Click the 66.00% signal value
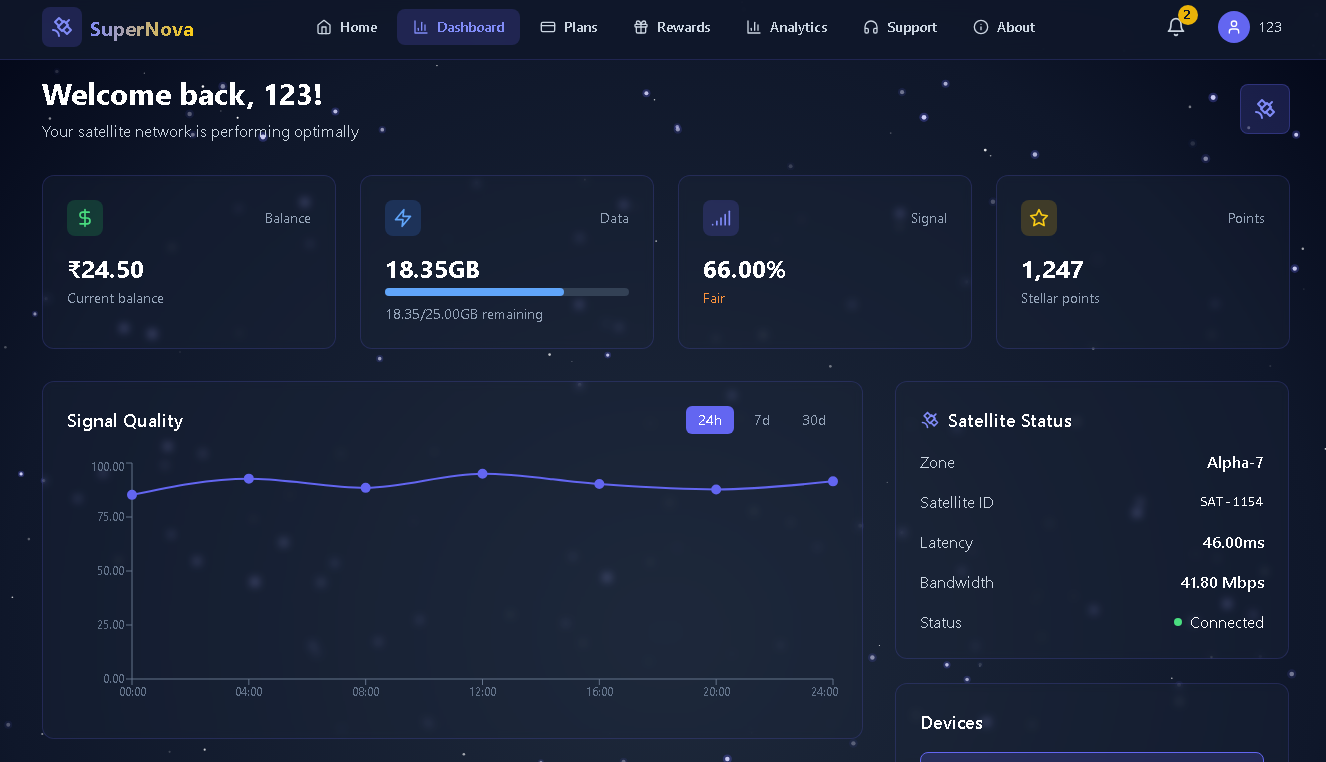 (x=744, y=270)
